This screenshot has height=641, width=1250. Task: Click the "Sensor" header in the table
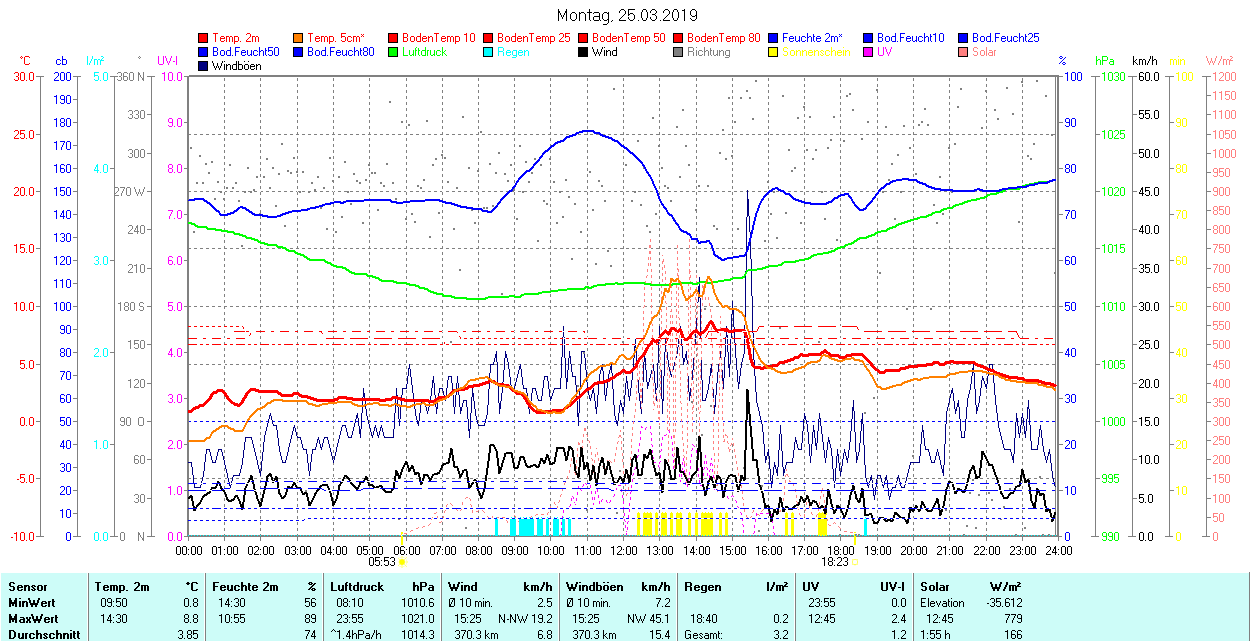click(27, 587)
